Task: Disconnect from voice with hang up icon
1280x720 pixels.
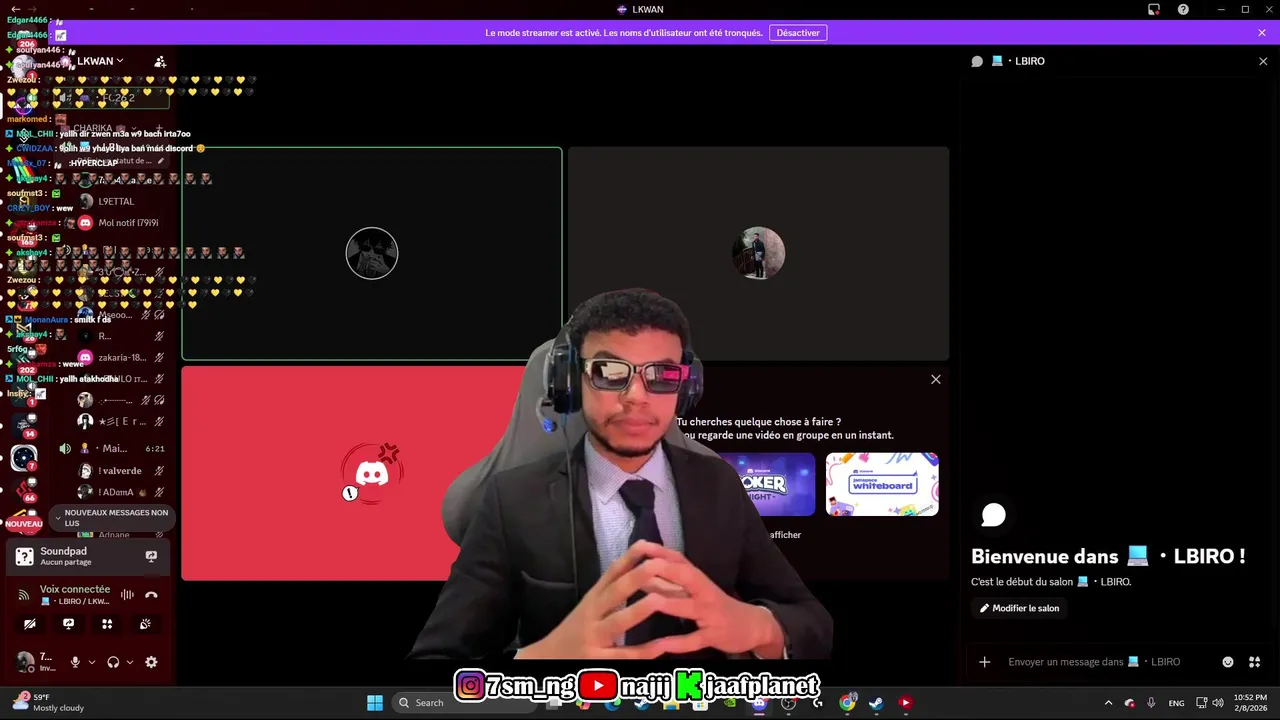Action: click(151, 595)
